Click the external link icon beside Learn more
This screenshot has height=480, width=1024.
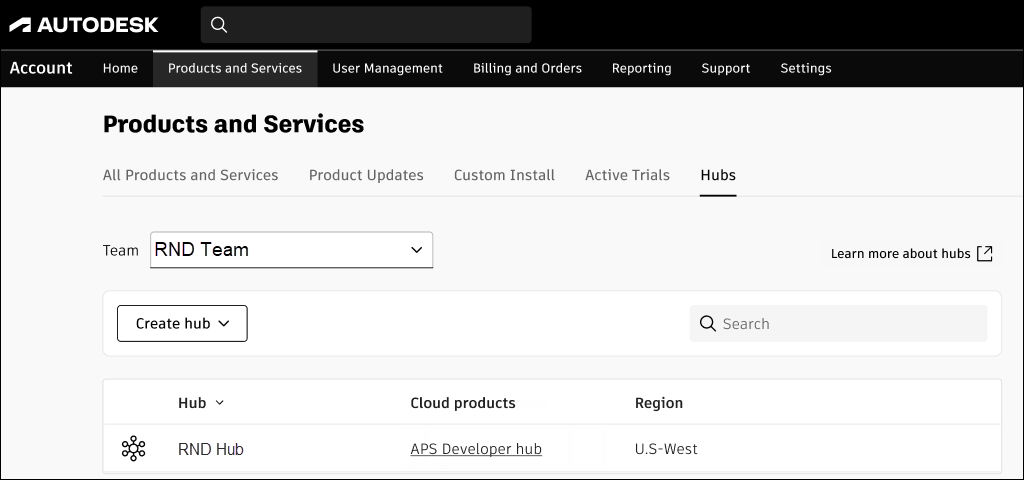(x=985, y=253)
